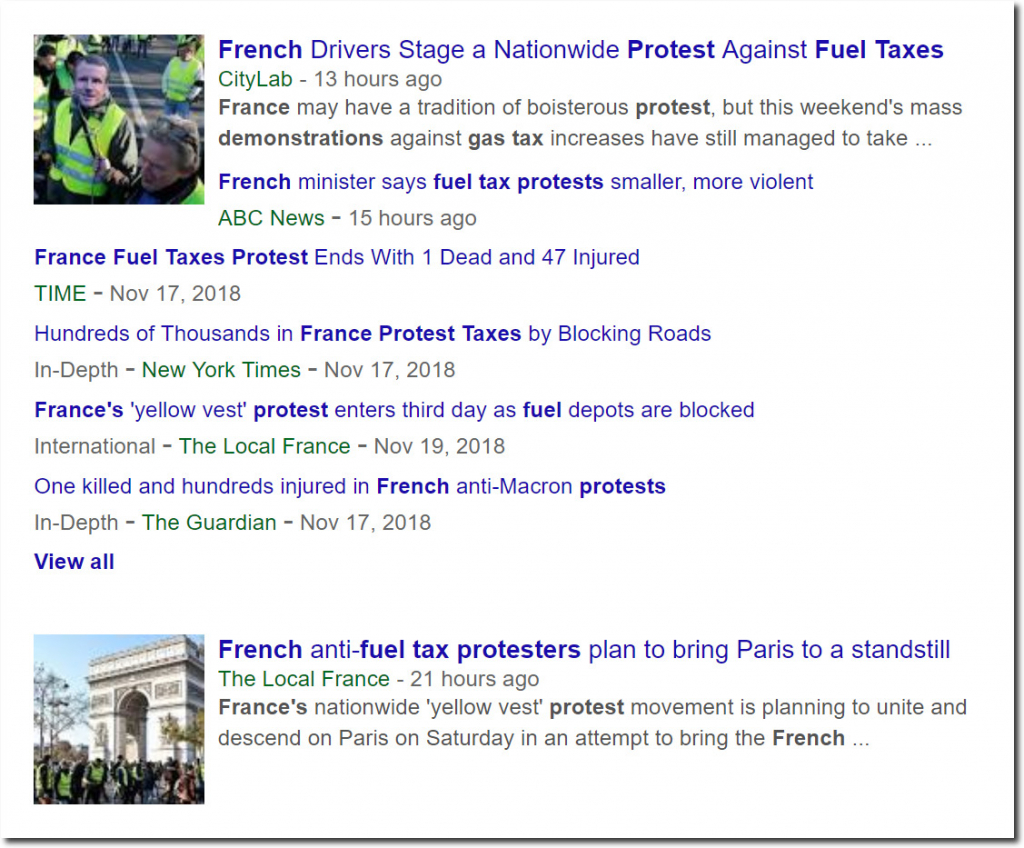
Task: Click the Arc de Triomphe thumbnail
Action: tap(118, 719)
